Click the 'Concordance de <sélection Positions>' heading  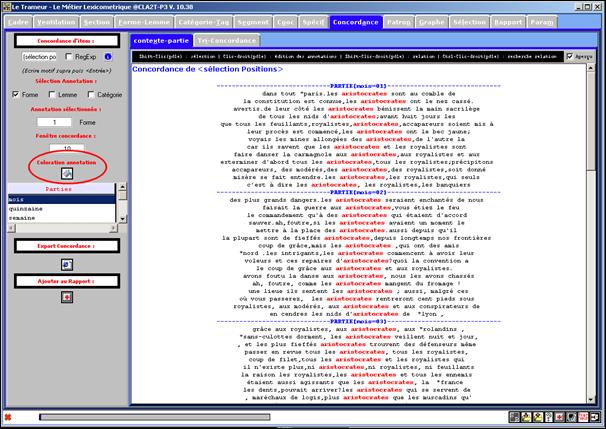207,69
